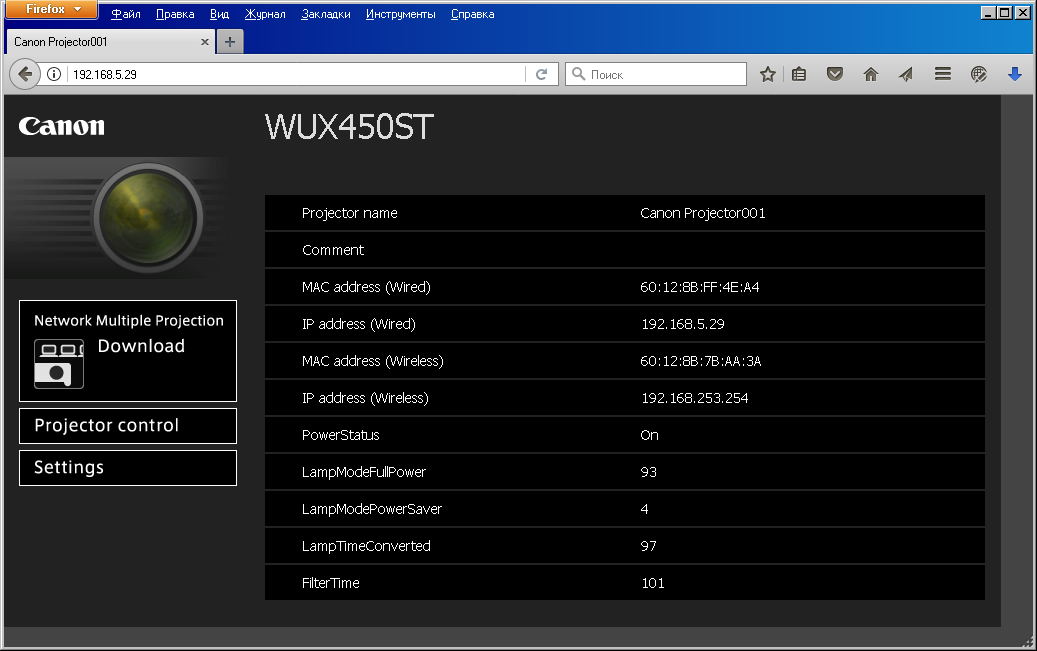Click the projector lens image
The height and width of the screenshot is (651, 1037).
[x=147, y=218]
